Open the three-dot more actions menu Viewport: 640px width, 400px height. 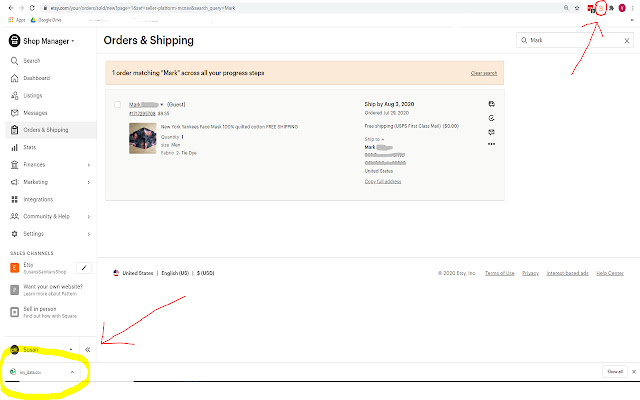(x=491, y=144)
